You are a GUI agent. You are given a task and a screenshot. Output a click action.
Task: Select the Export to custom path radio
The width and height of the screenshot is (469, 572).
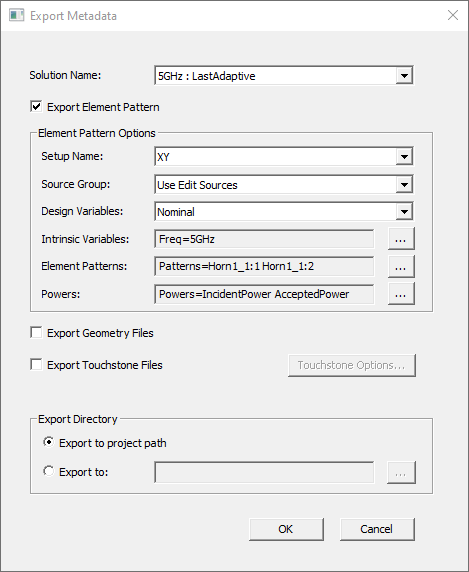point(49,471)
